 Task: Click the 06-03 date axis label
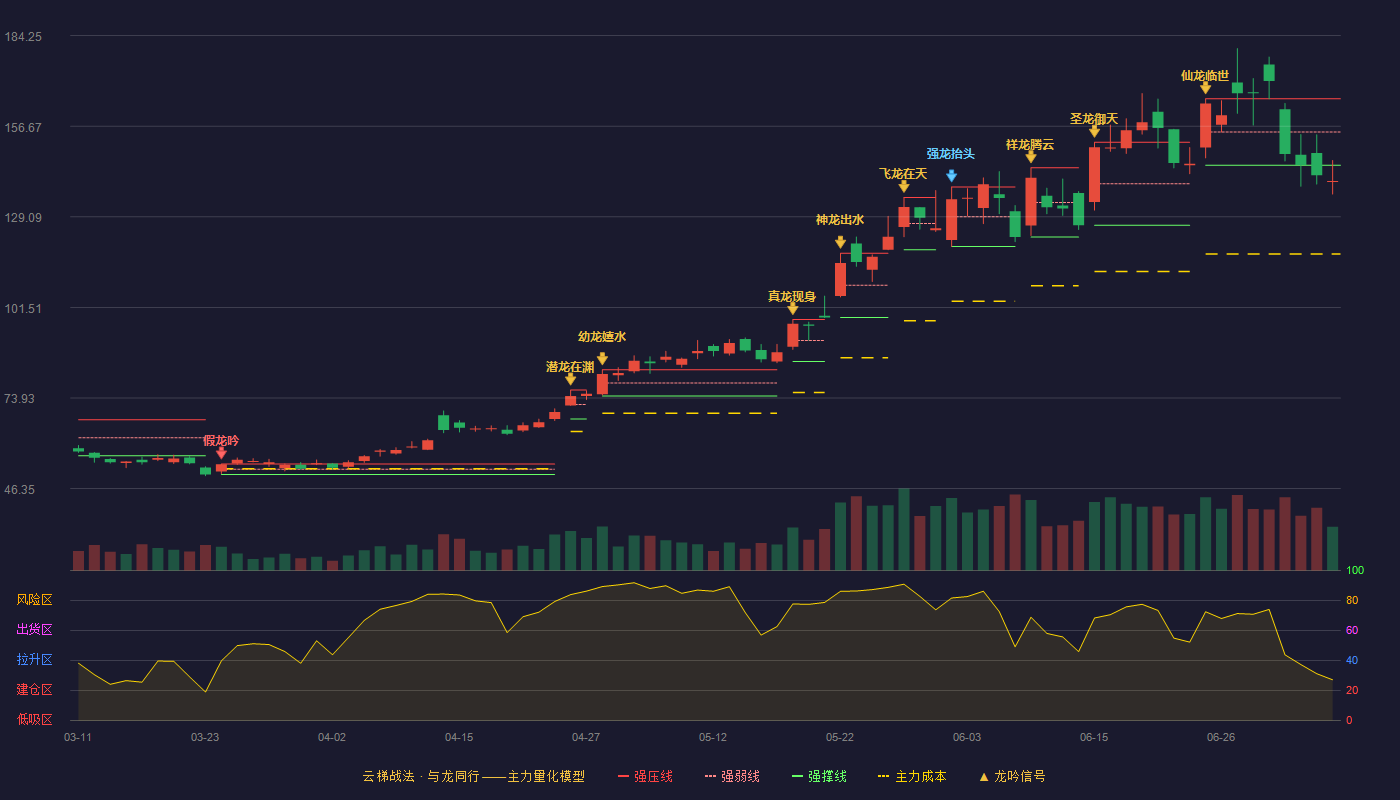(967, 737)
